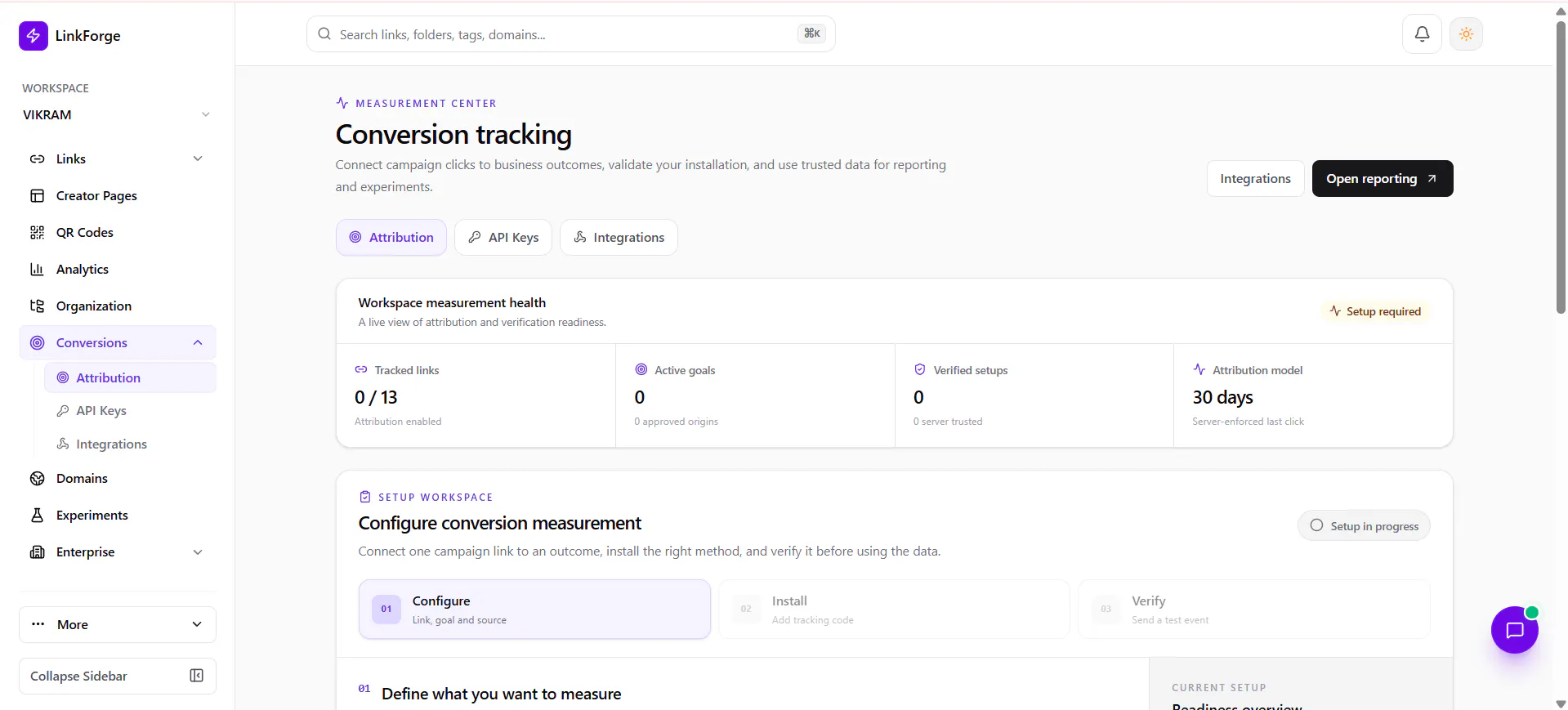Open the chat support bubble
1568x710 pixels.
[x=1514, y=630]
